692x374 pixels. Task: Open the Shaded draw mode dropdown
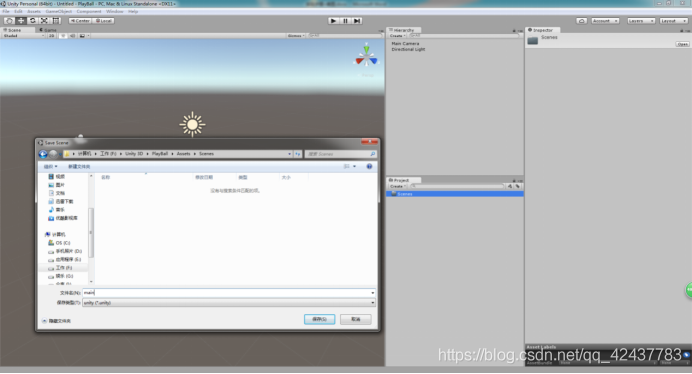coord(23,36)
